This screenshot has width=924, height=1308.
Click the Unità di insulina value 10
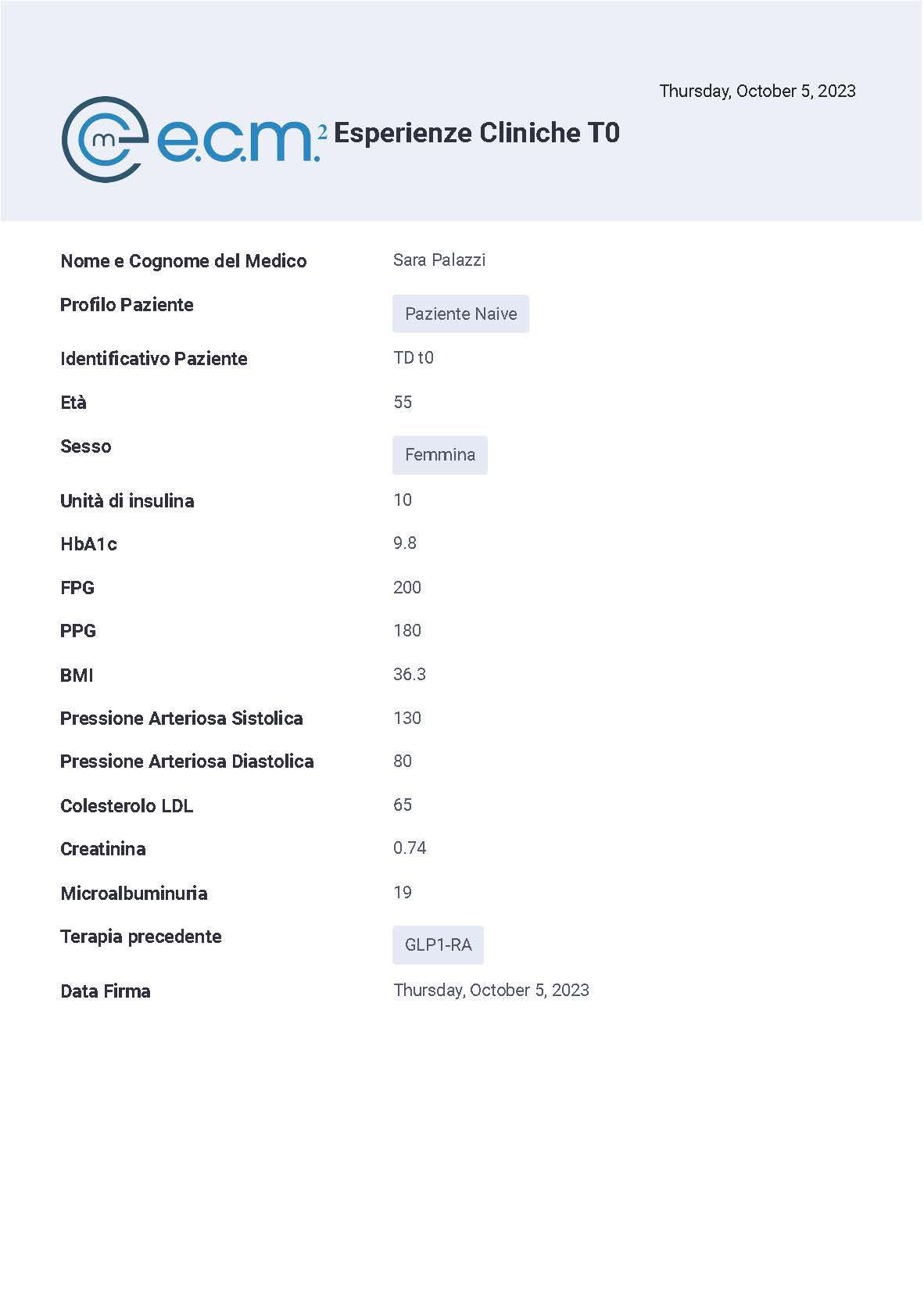pos(403,500)
